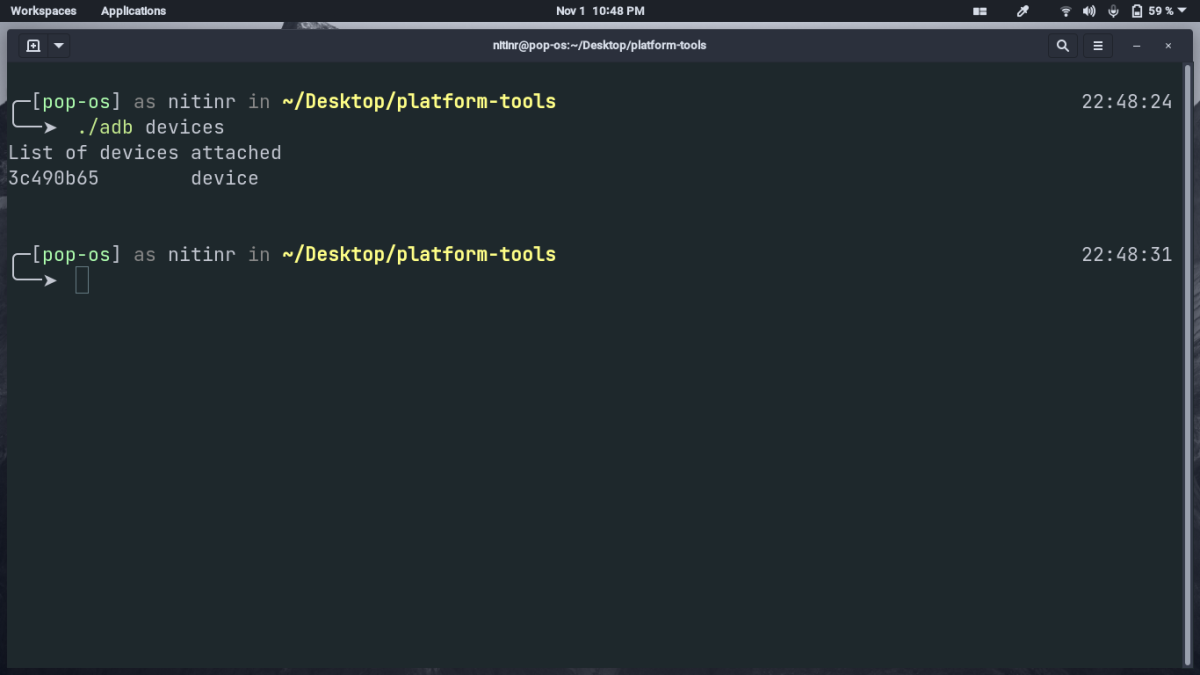Click the ./adb devices command text
This screenshot has width=1200, height=675.
(x=151, y=127)
